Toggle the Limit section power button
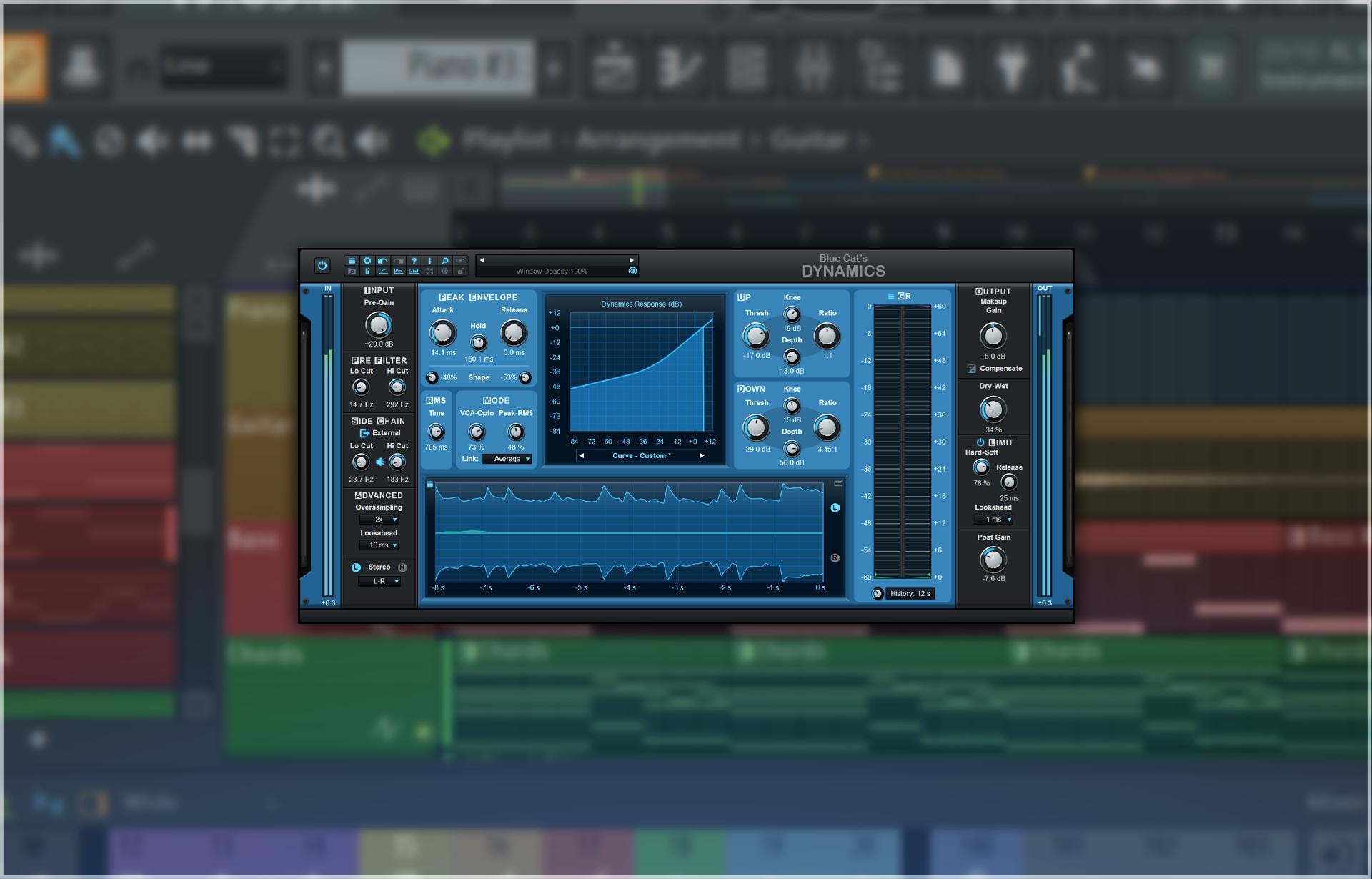1372x879 pixels. pos(980,442)
